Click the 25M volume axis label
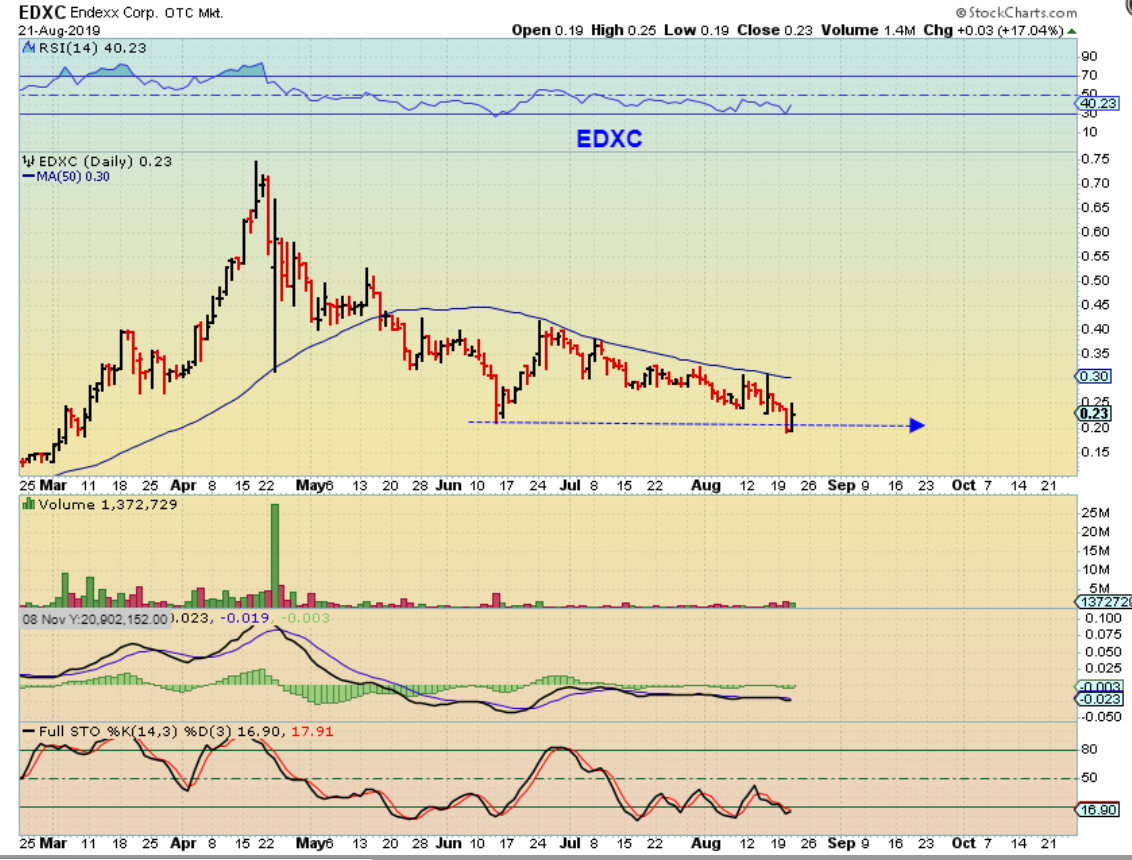Screen dimensions: 1132x860 tap(1095, 513)
